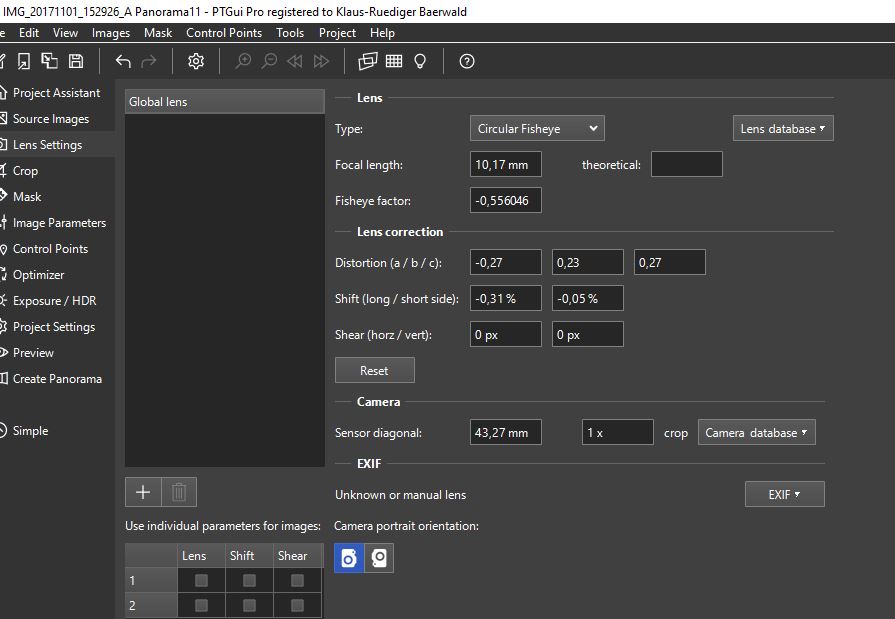Open settings via the gear icon

click(x=196, y=61)
